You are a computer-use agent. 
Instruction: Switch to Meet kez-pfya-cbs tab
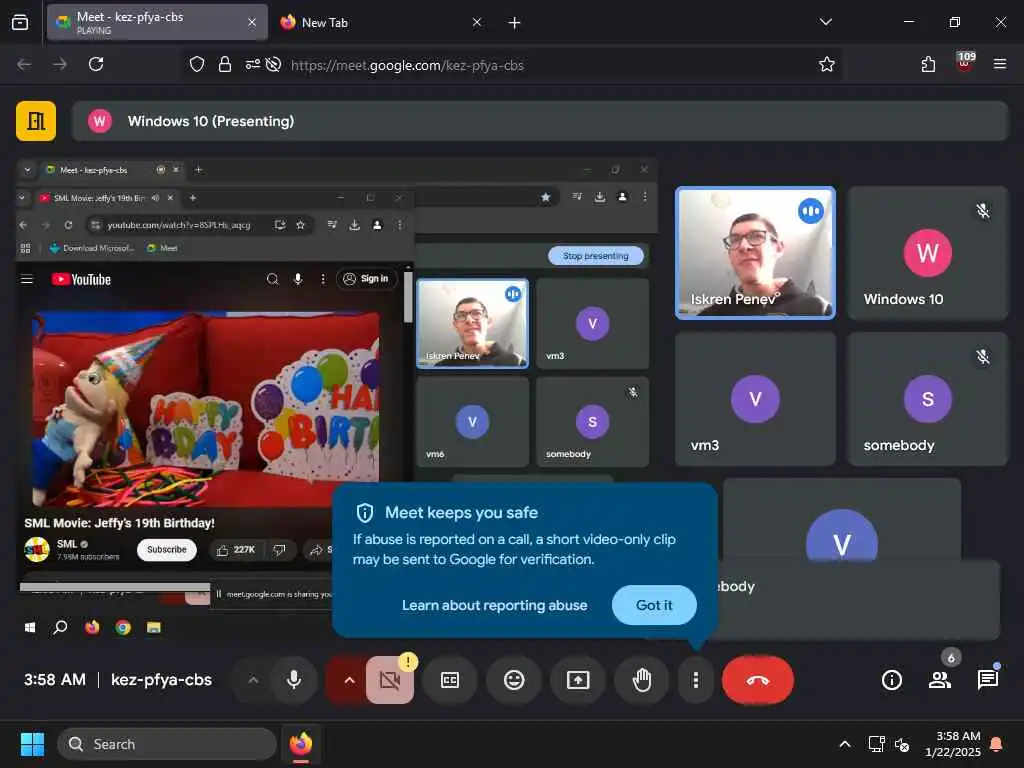tap(157, 22)
